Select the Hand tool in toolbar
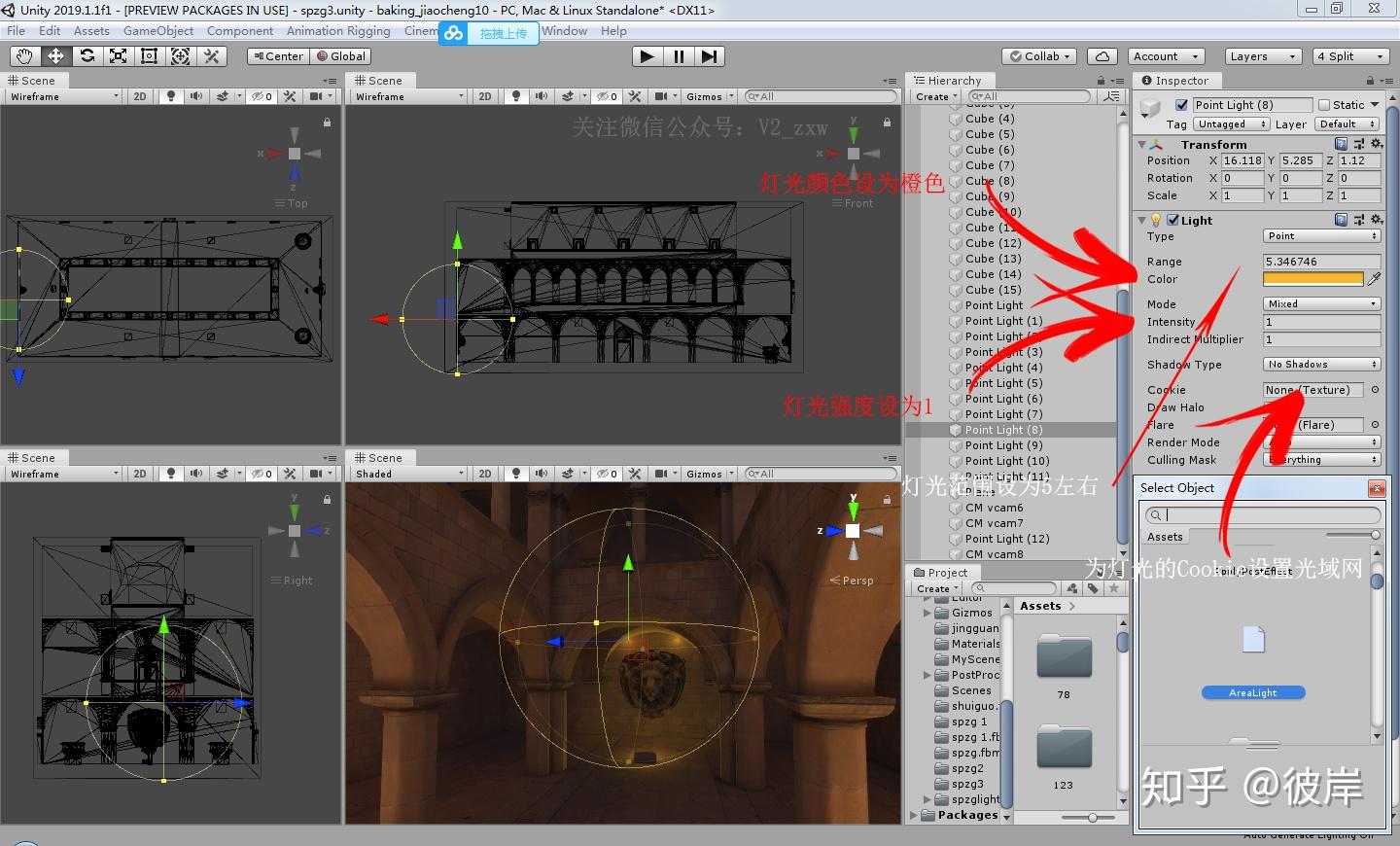The width and height of the screenshot is (1400, 846). (x=24, y=56)
